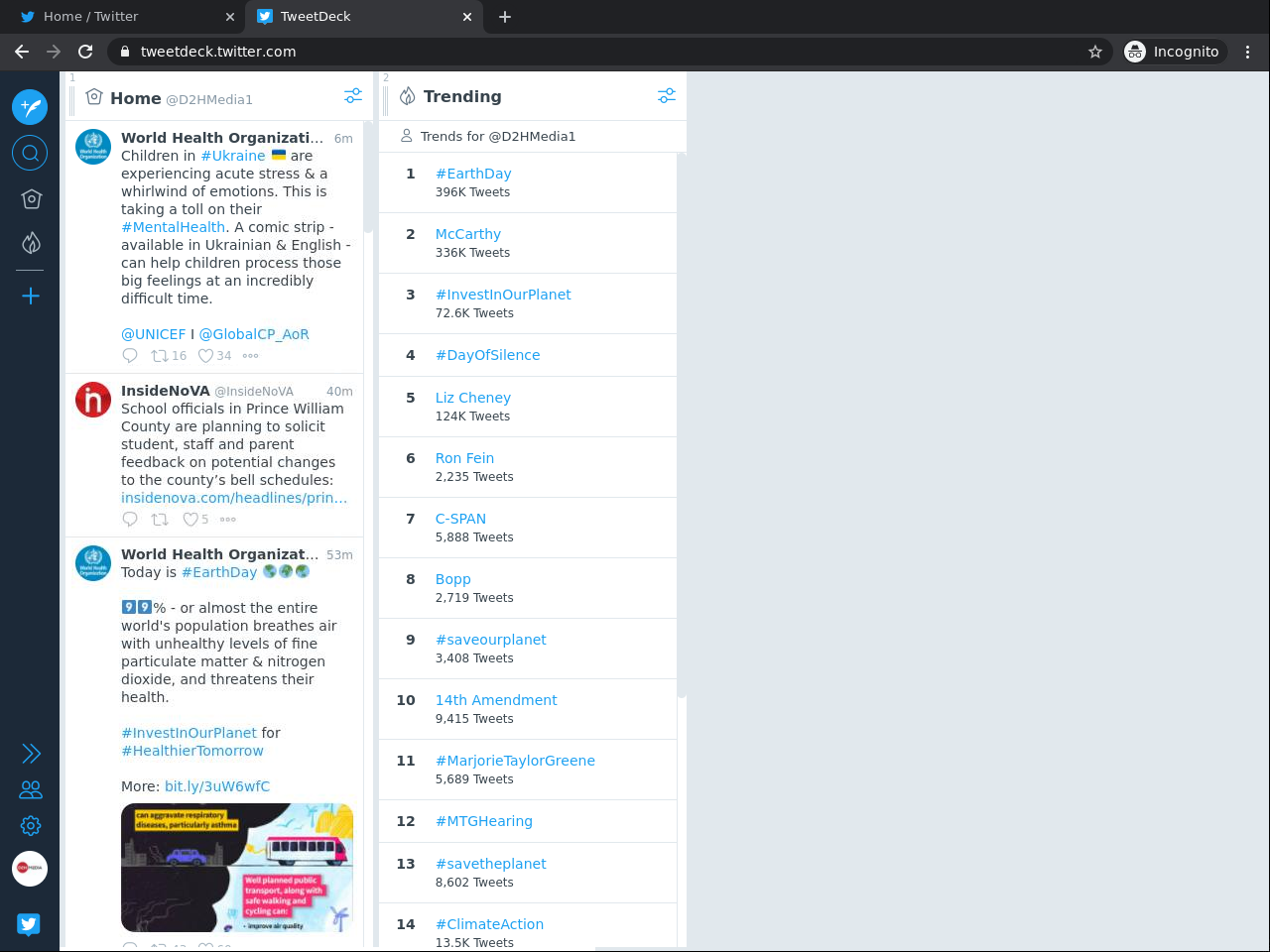Reply to the WHO Ukraine children tweet
The width and height of the screenshot is (1270, 952).
pos(130,356)
